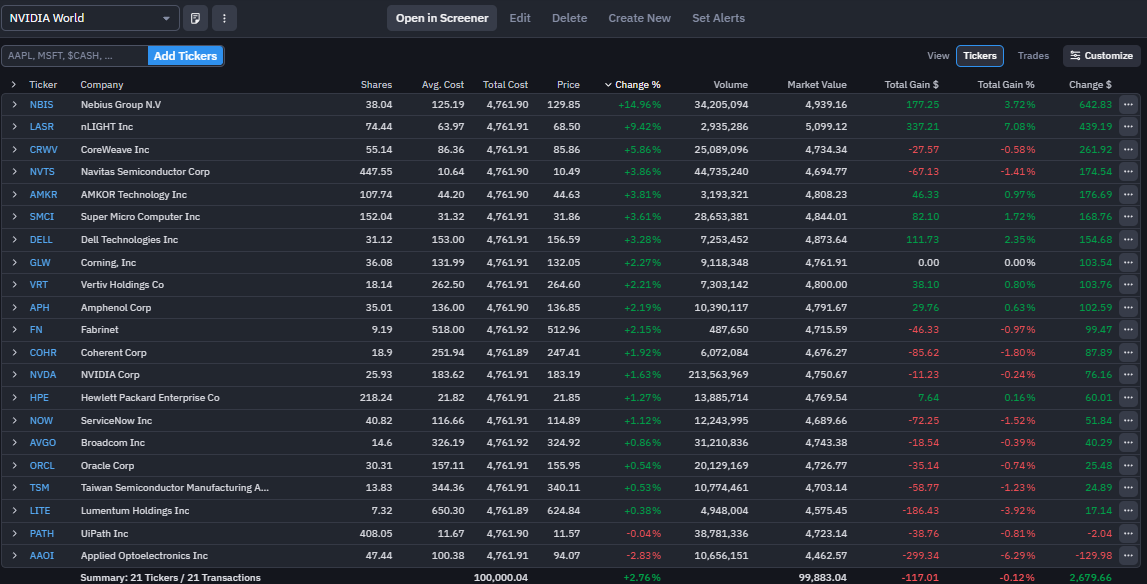1147x584 pixels.
Task: Open the row options menu for NBIS
Action: (1128, 104)
